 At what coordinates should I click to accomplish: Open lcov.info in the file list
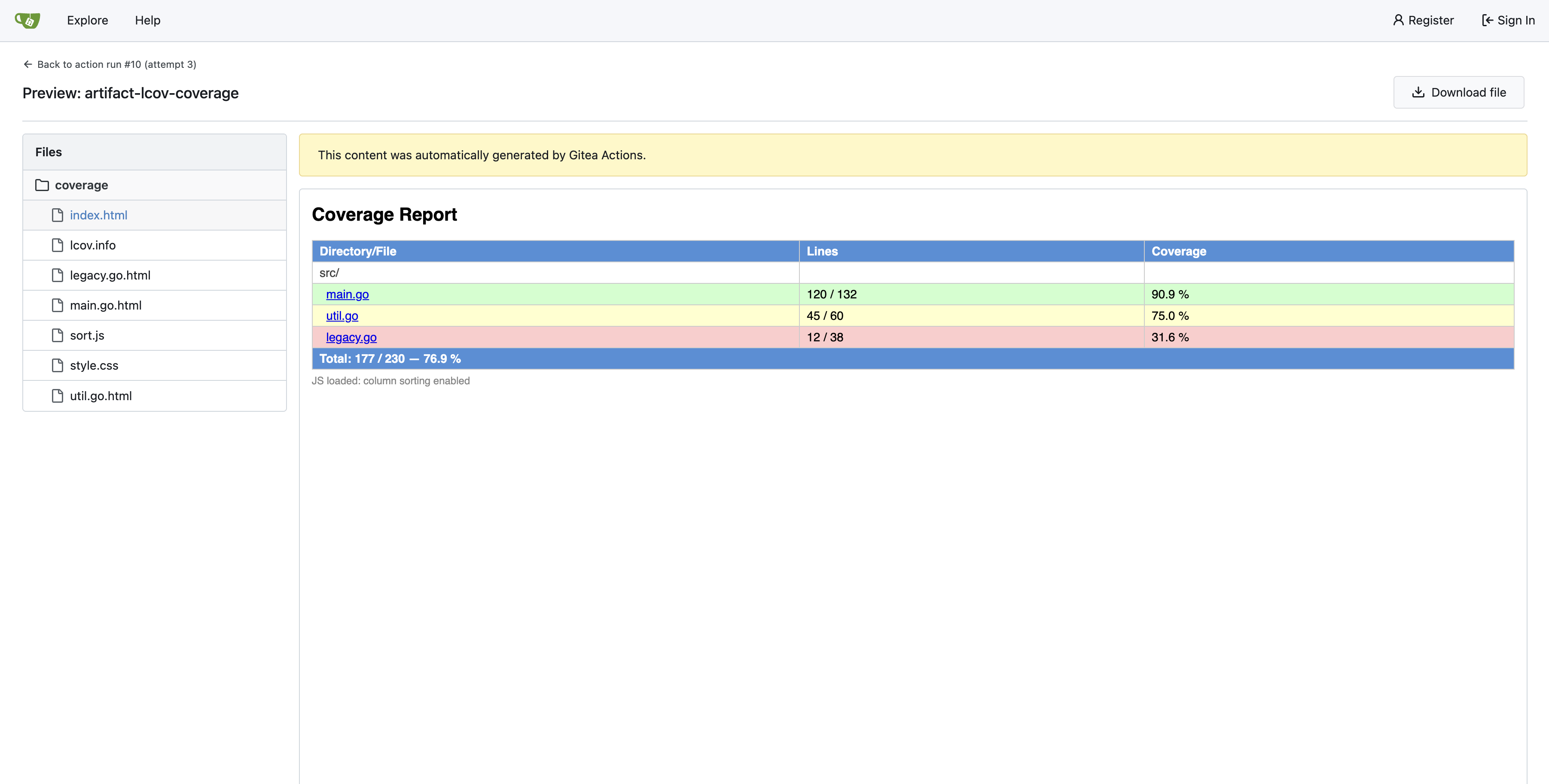(x=155, y=245)
